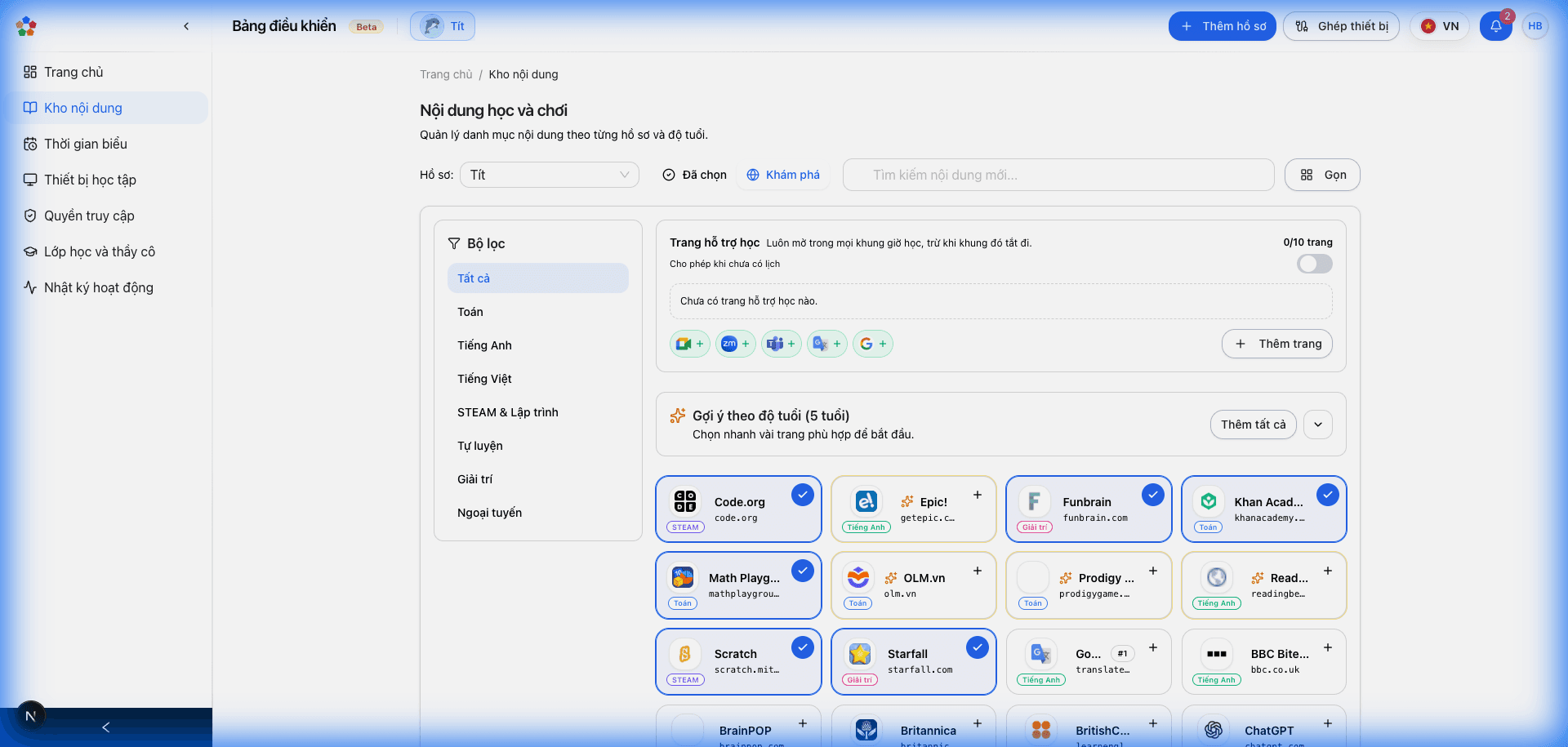The height and width of the screenshot is (747, 1568).
Task: Click the Code.org logo icon
Action: point(685,501)
